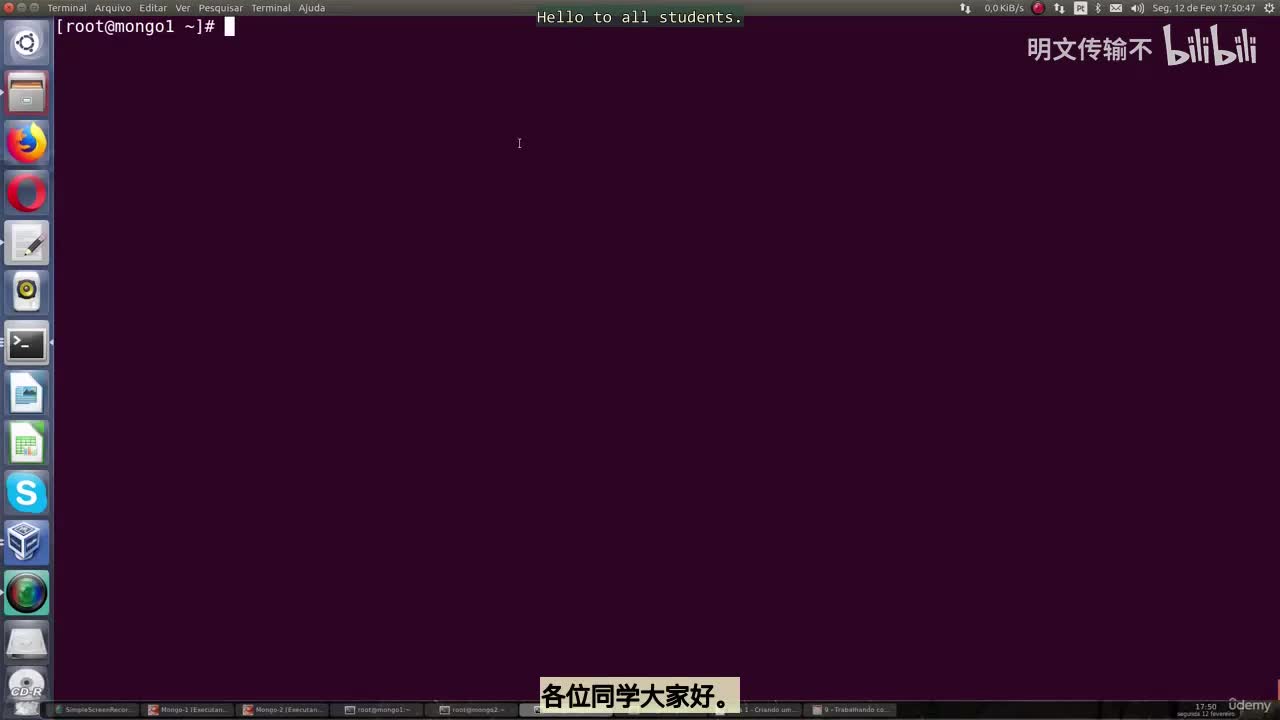
Task: Select the Terminal icon in dock
Action: click(27, 343)
